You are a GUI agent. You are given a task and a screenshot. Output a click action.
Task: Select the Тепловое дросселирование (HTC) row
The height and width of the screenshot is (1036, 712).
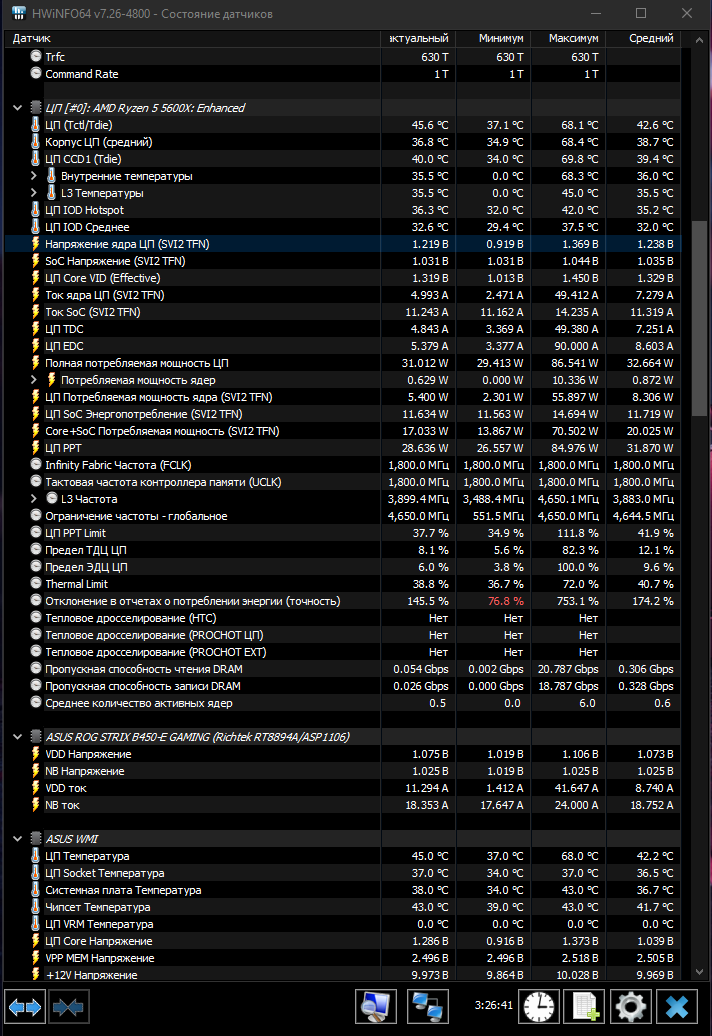343,618
